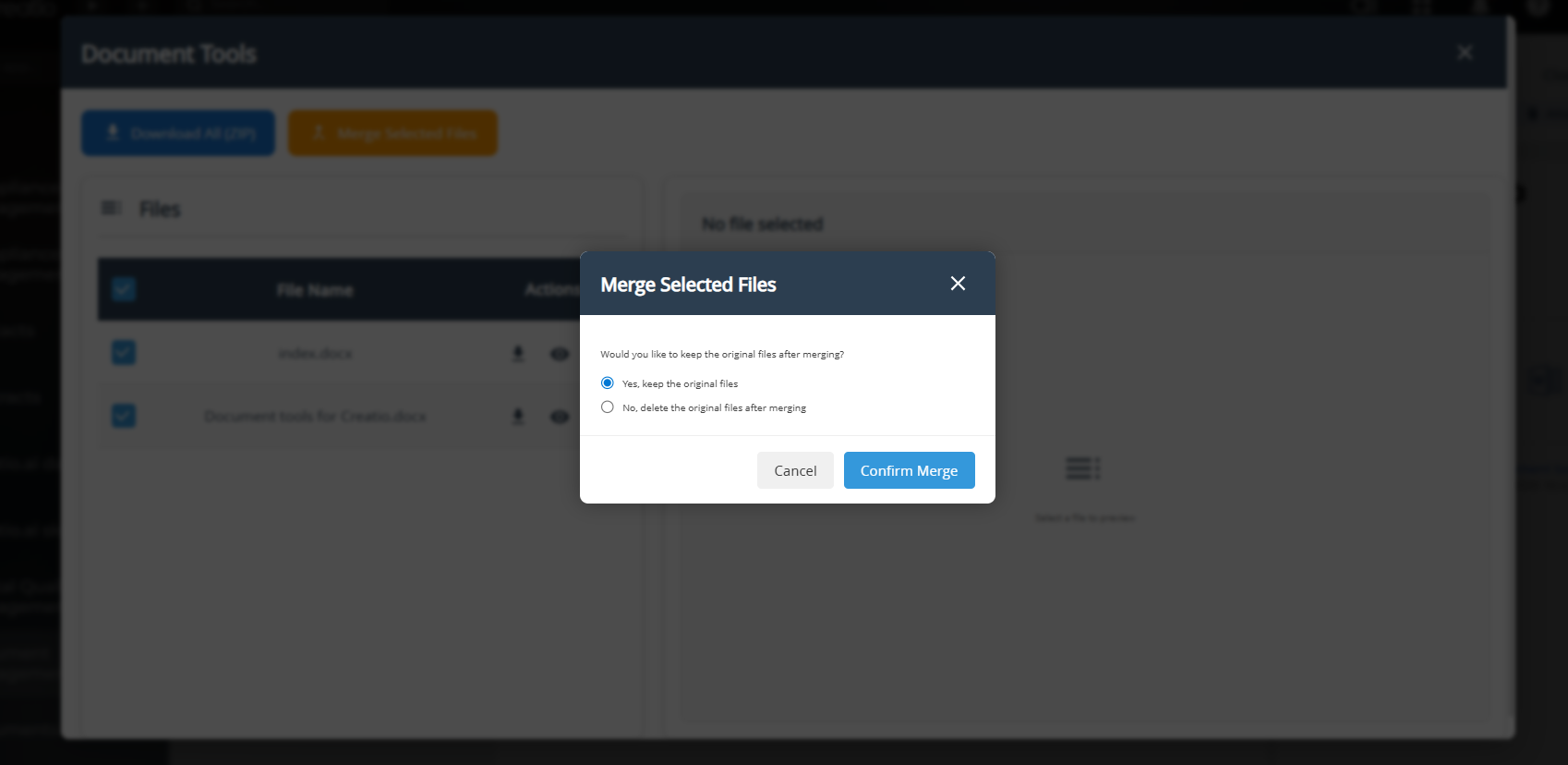This screenshot has height=765, width=1568.
Task: Close the Document Tools window
Action: (1465, 53)
